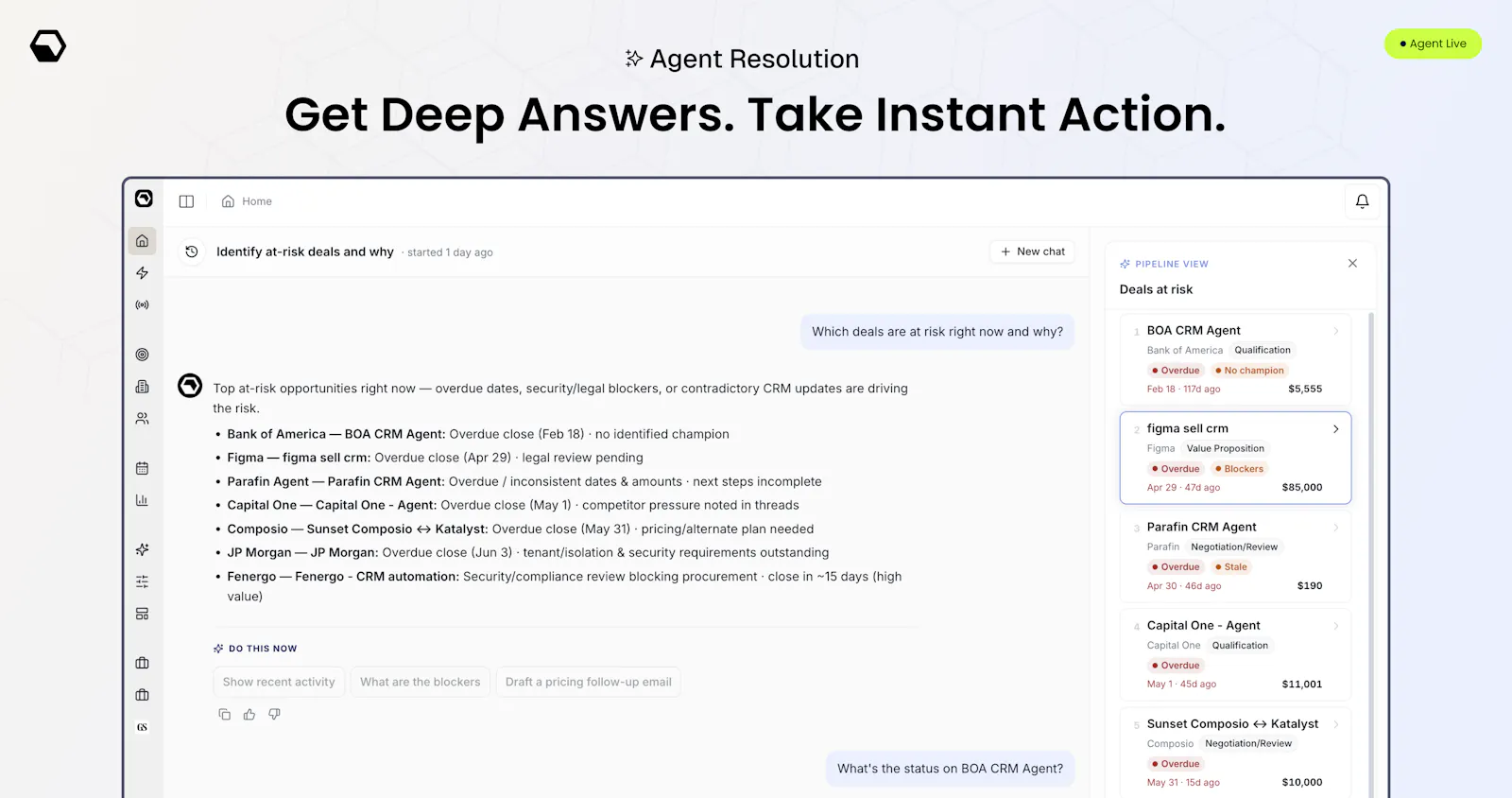Toggle the sidebar panel icon
1512x798 pixels.
tap(186, 201)
